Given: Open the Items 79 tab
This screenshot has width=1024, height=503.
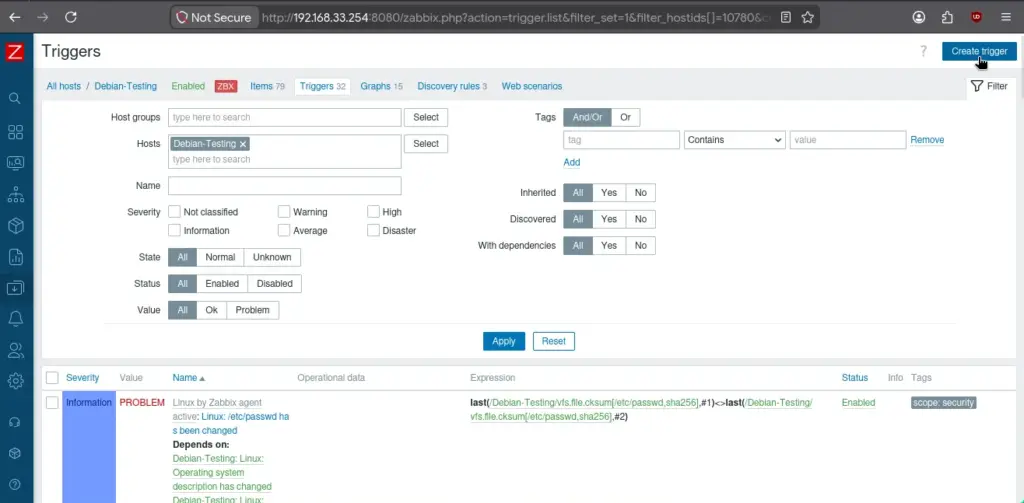Looking at the screenshot, I should [268, 86].
